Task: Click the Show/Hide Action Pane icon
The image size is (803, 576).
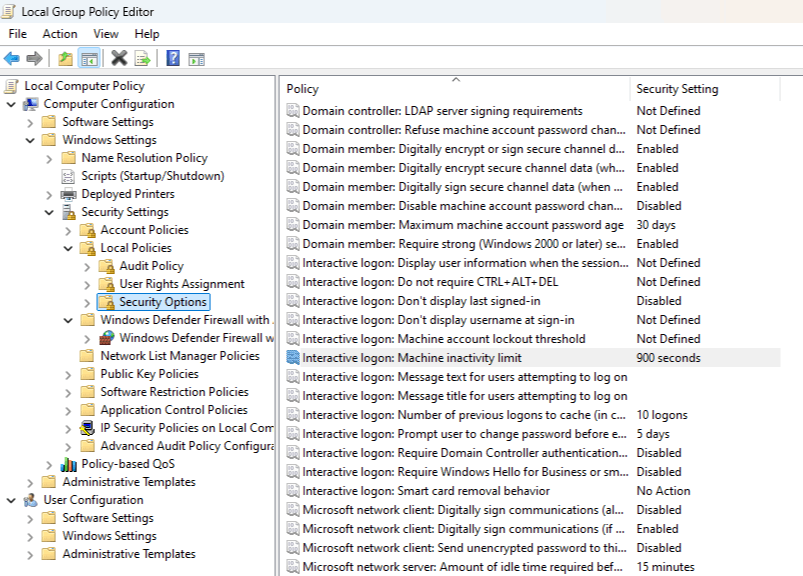Action: pos(195,57)
